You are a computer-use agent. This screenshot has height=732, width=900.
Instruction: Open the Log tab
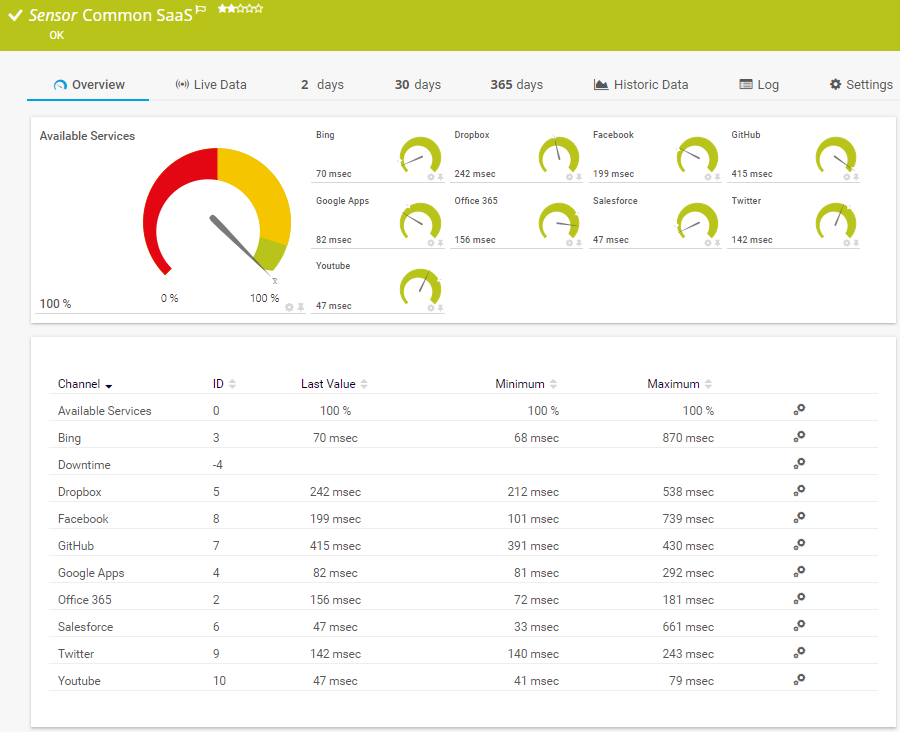759,85
